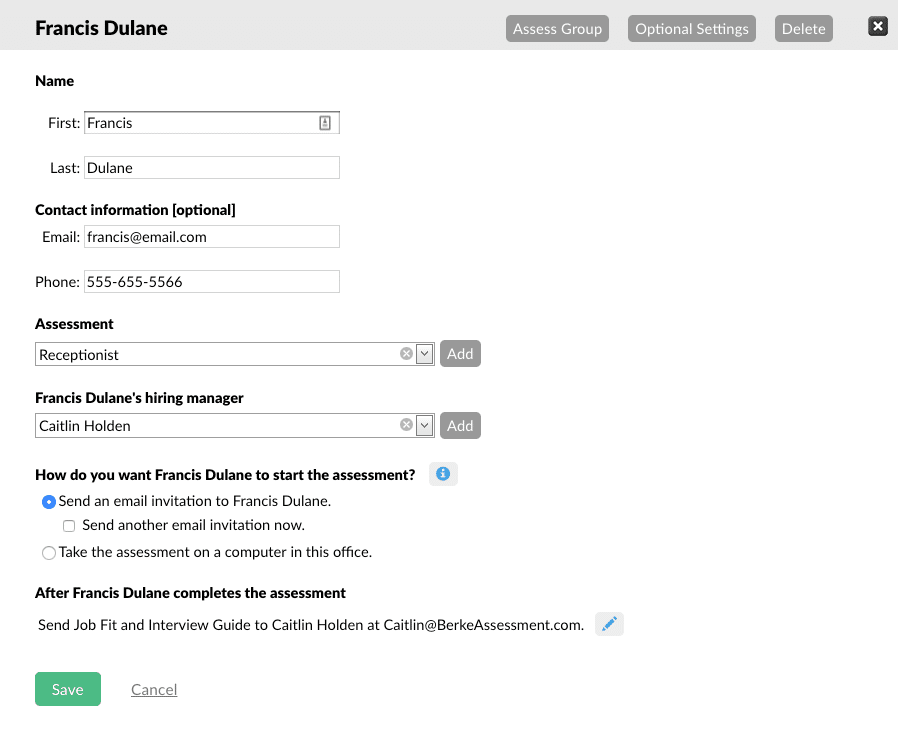This screenshot has width=898, height=731.
Task: Add Caitlin Holden as hiring manager
Action: 460,425
